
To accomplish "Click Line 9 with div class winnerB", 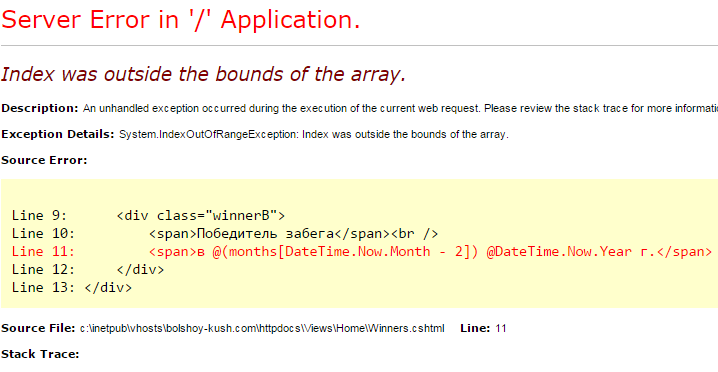I will [x=148, y=215].
